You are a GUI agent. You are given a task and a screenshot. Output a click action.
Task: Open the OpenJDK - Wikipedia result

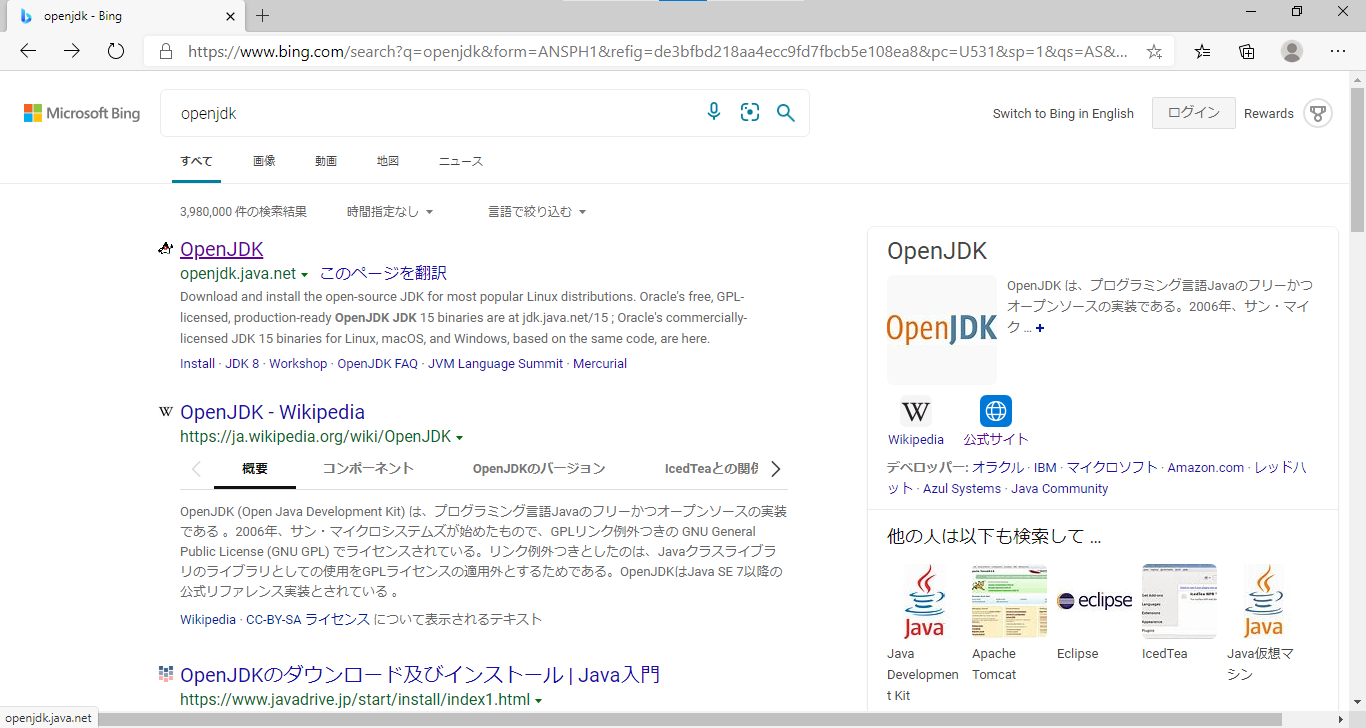(x=272, y=412)
